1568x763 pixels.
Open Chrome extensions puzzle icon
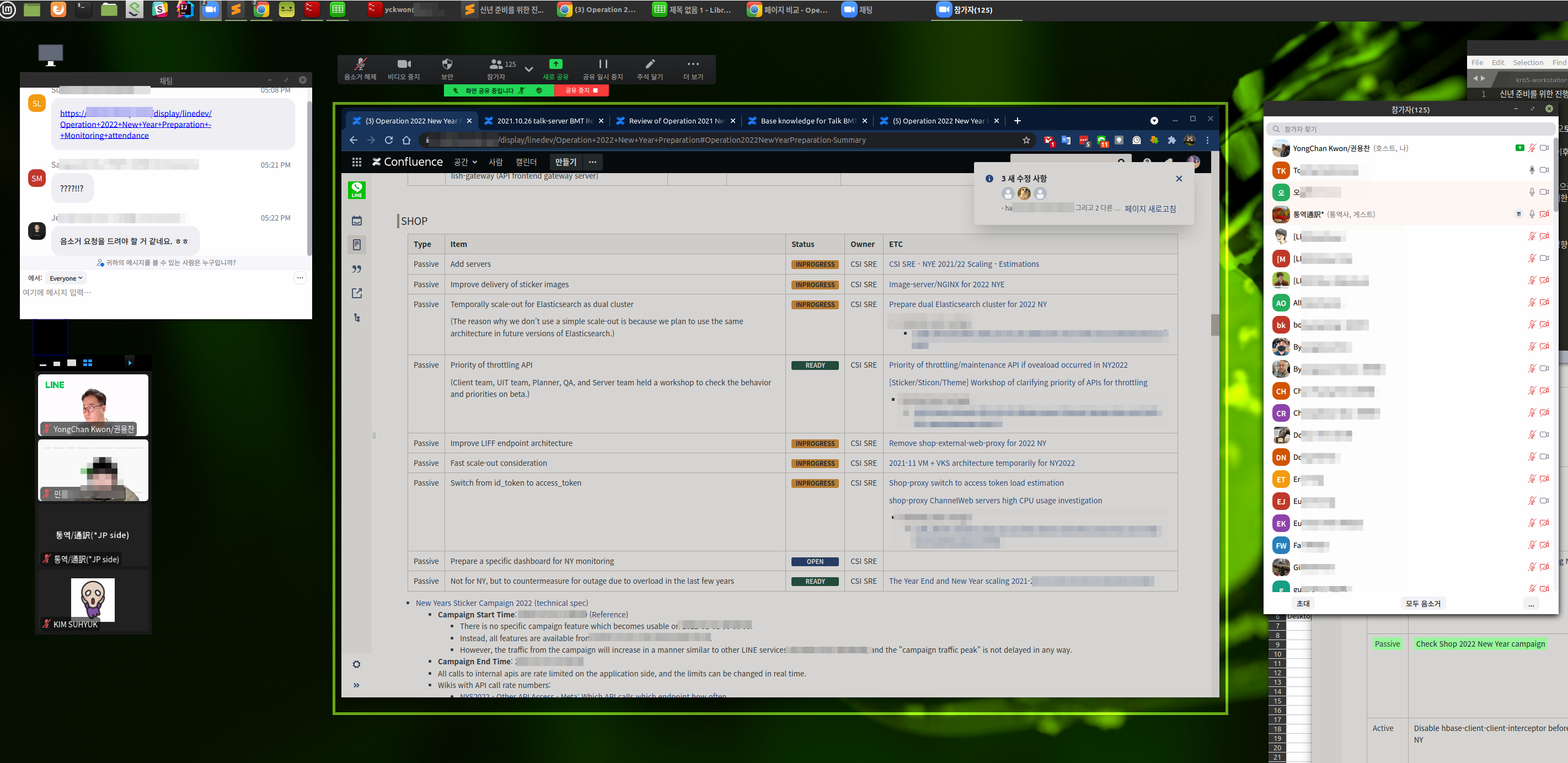(x=1172, y=140)
